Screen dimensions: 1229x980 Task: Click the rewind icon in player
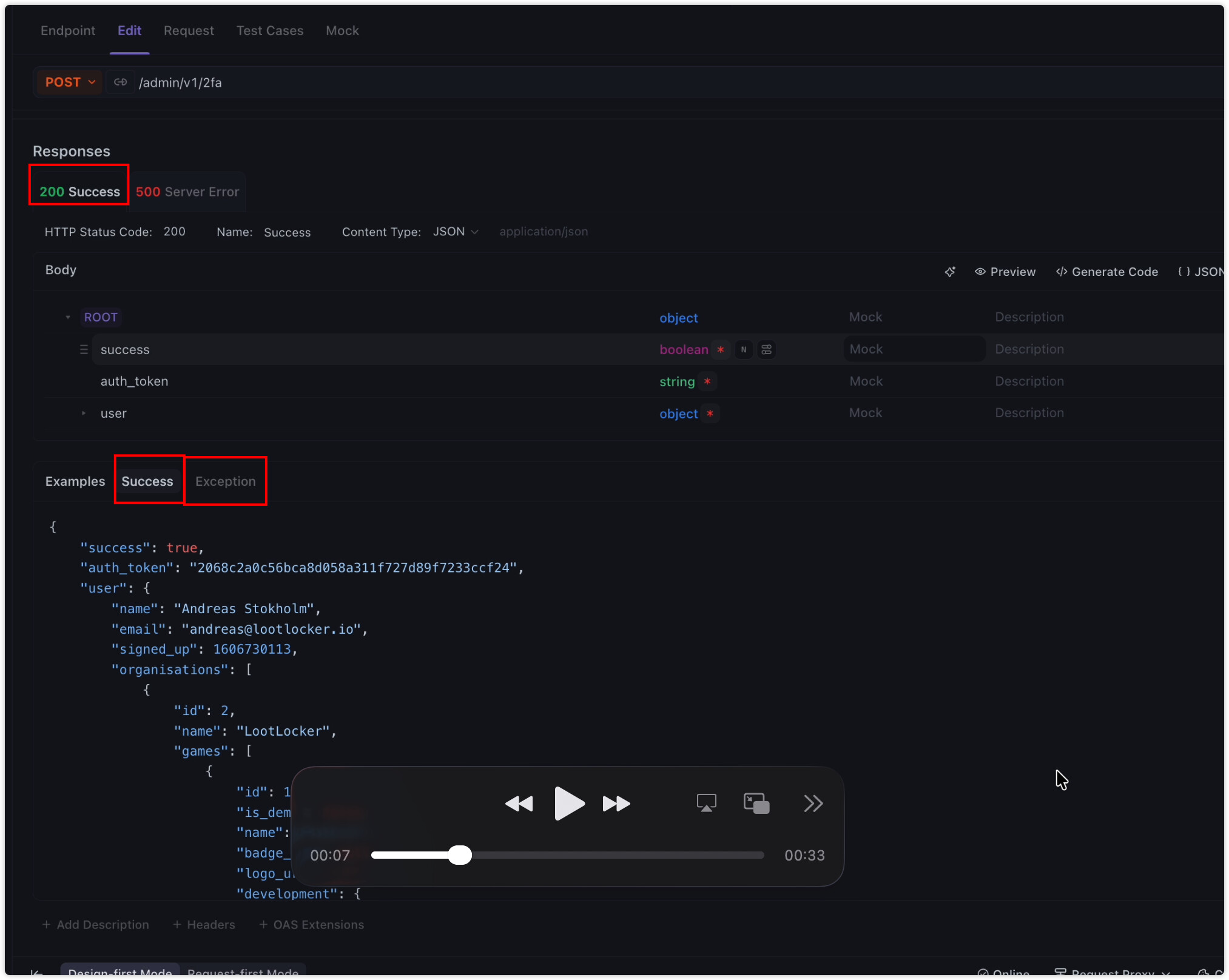point(519,804)
